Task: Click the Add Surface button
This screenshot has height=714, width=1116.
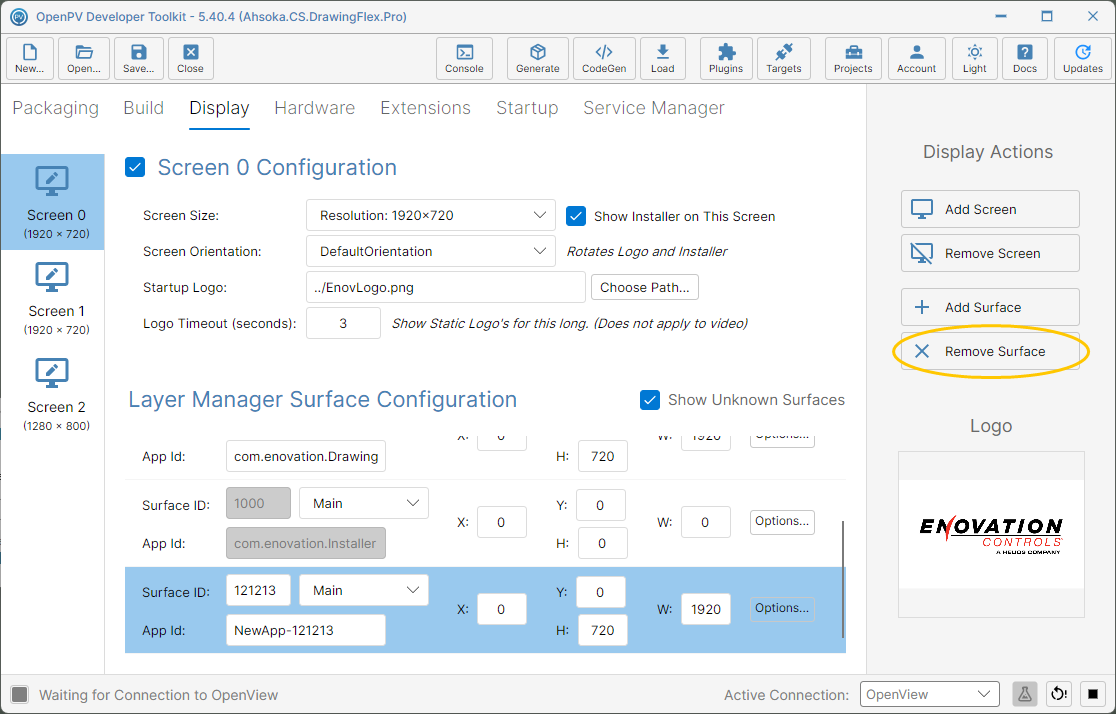Action: (990, 308)
